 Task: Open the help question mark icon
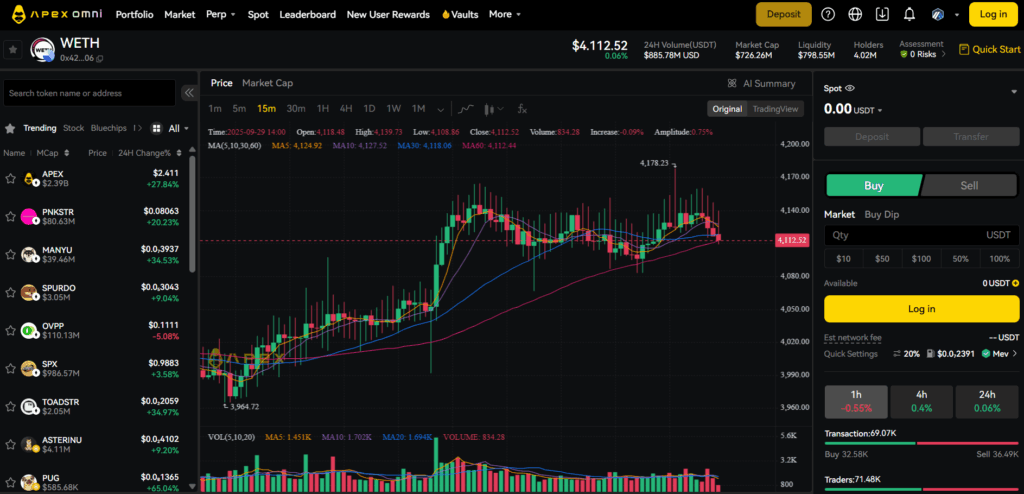pos(828,14)
